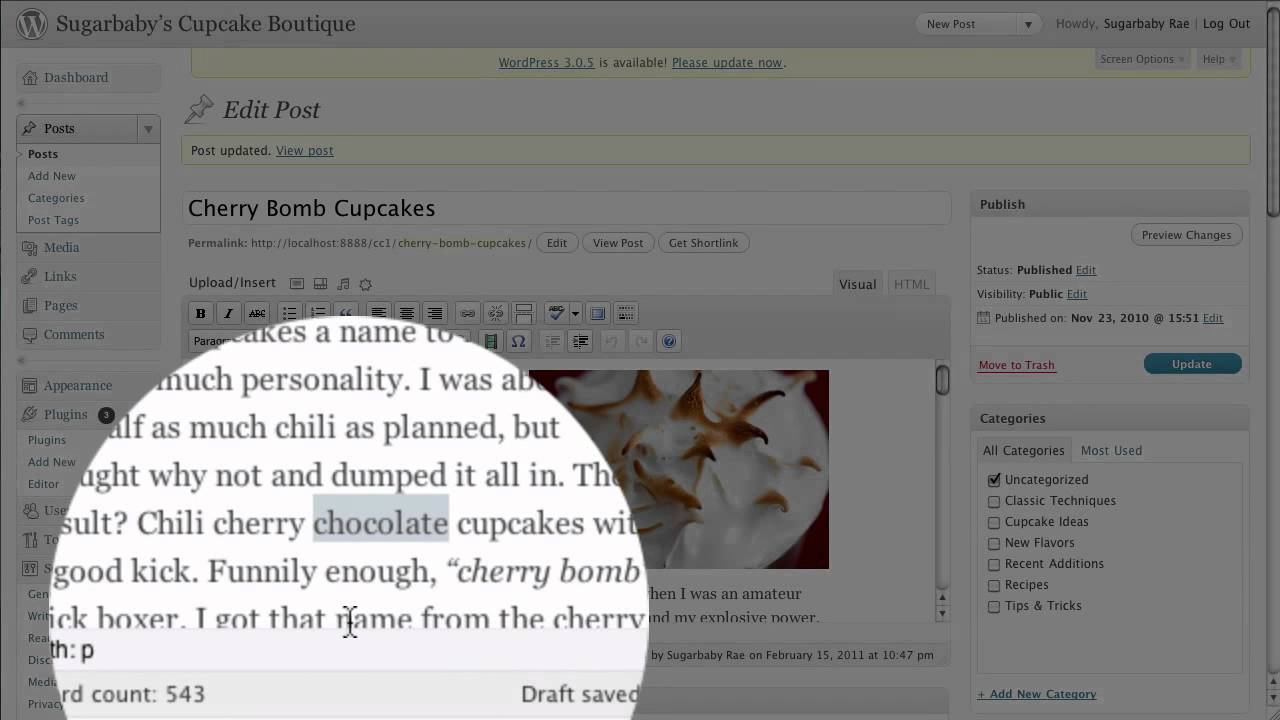Check the Tips & Tricks category
The width and height of the screenshot is (1280, 720).
click(994, 606)
